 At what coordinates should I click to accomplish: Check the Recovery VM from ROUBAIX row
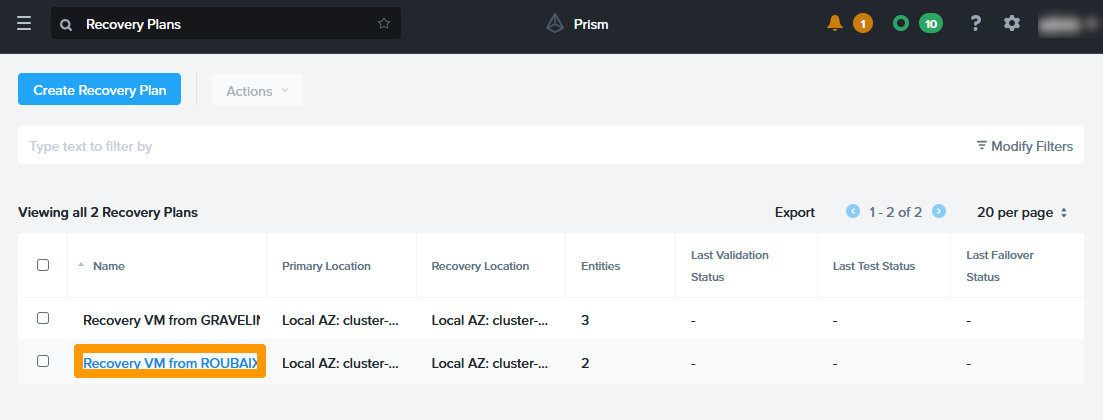click(43, 361)
